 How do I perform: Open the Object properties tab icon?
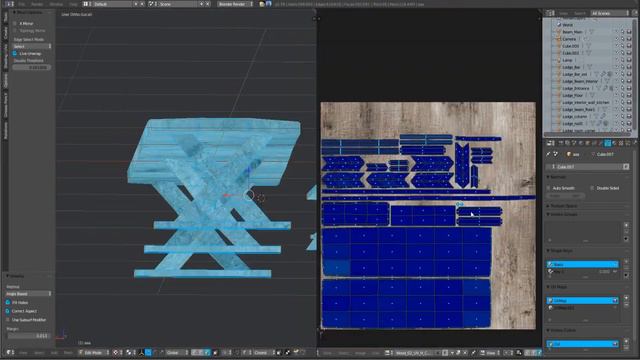(x=587, y=143)
